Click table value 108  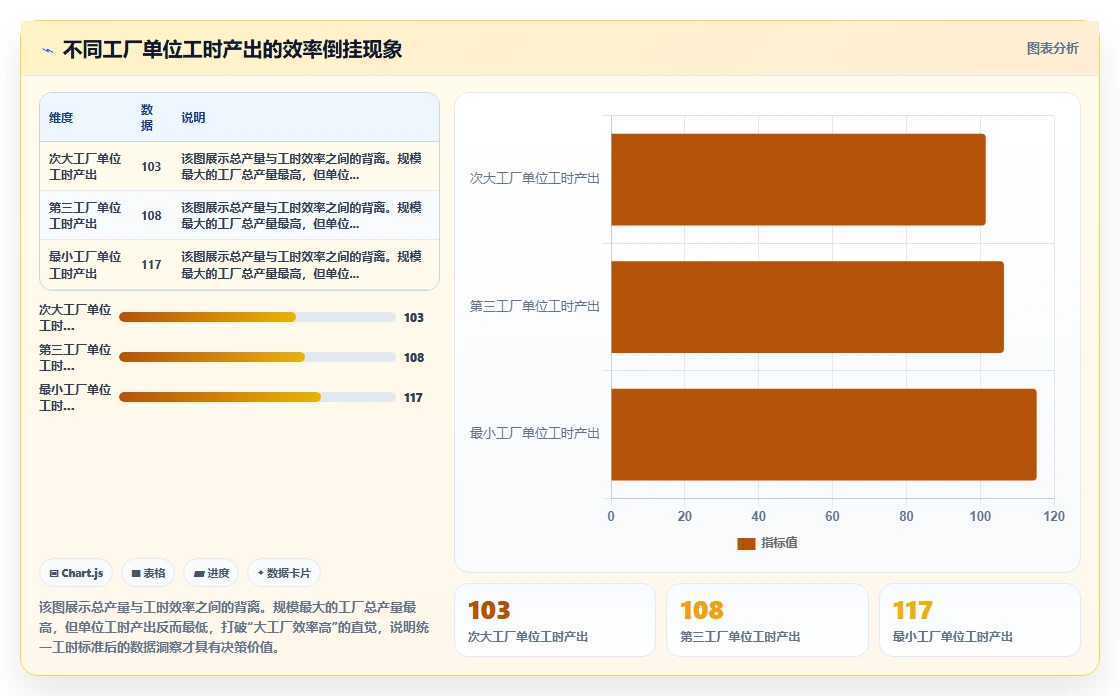(x=151, y=216)
